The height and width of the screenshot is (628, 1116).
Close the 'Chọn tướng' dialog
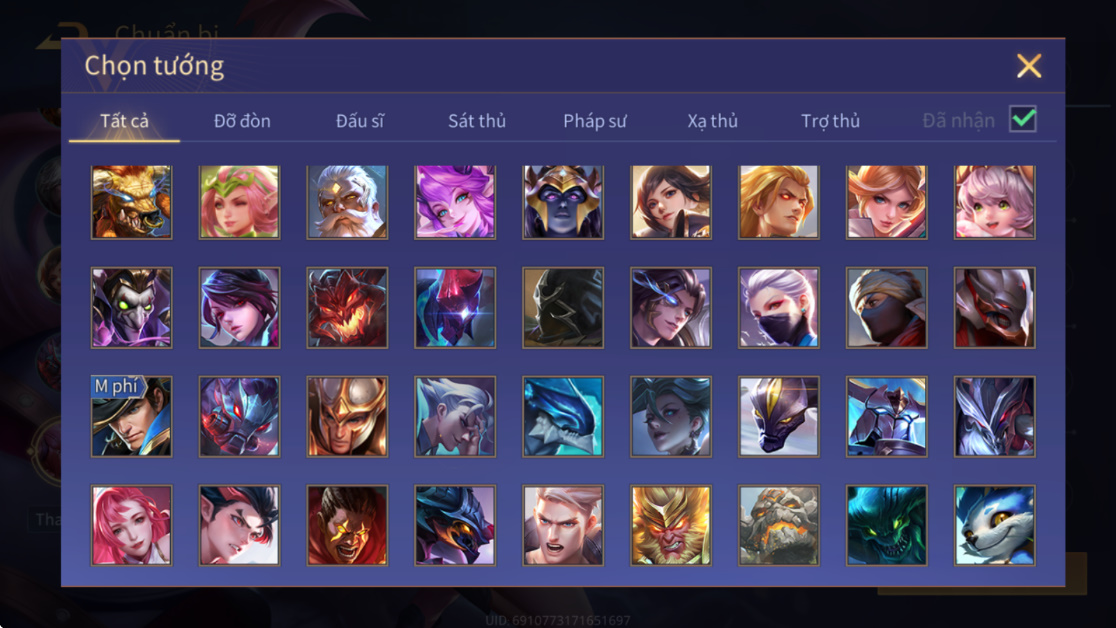(x=1028, y=66)
